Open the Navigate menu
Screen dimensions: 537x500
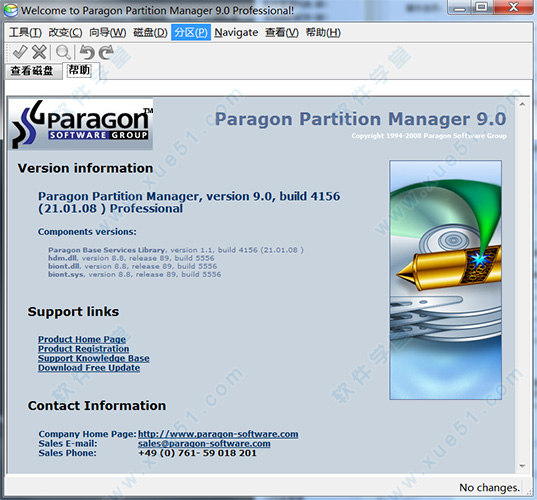click(236, 33)
